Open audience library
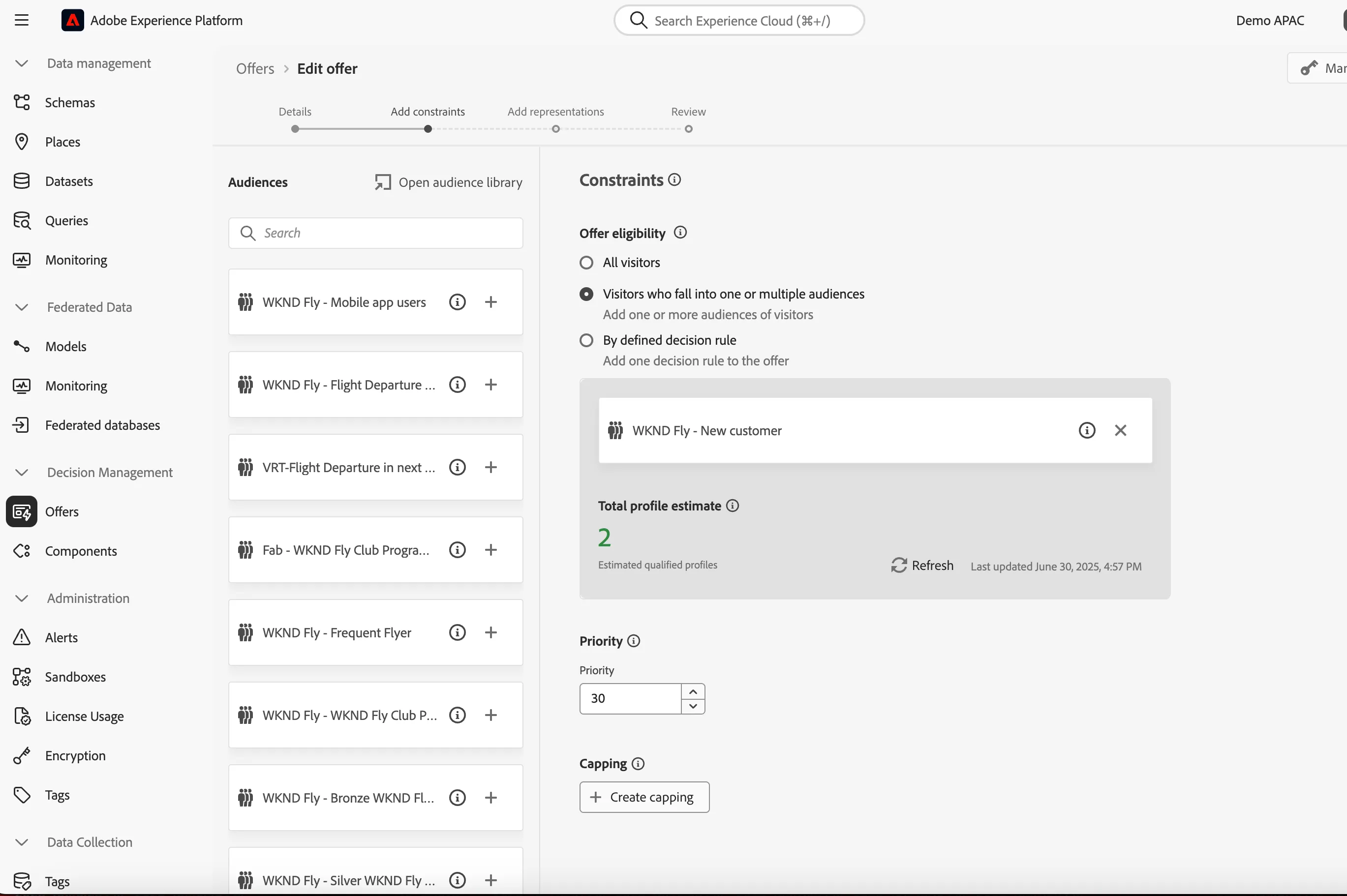The image size is (1347, 896). click(x=449, y=182)
